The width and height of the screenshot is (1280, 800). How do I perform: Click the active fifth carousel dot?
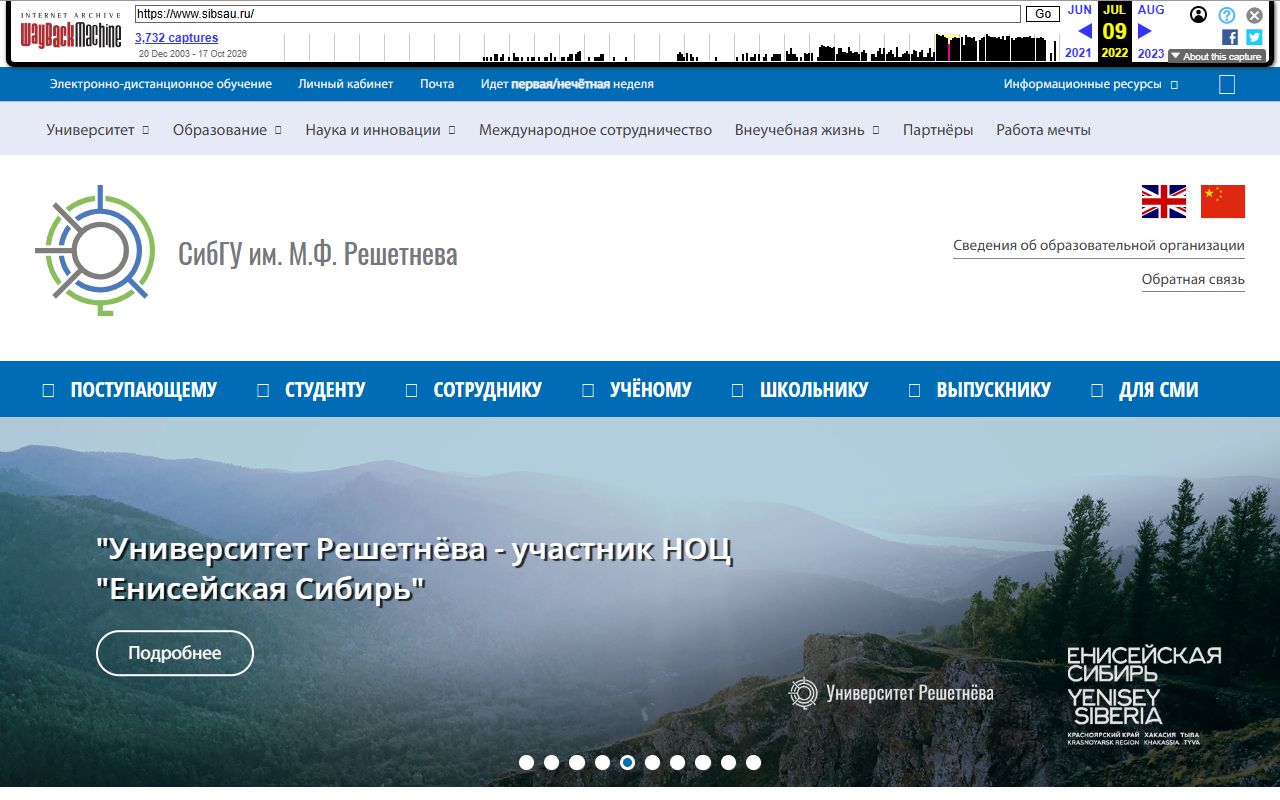point(627,762)
